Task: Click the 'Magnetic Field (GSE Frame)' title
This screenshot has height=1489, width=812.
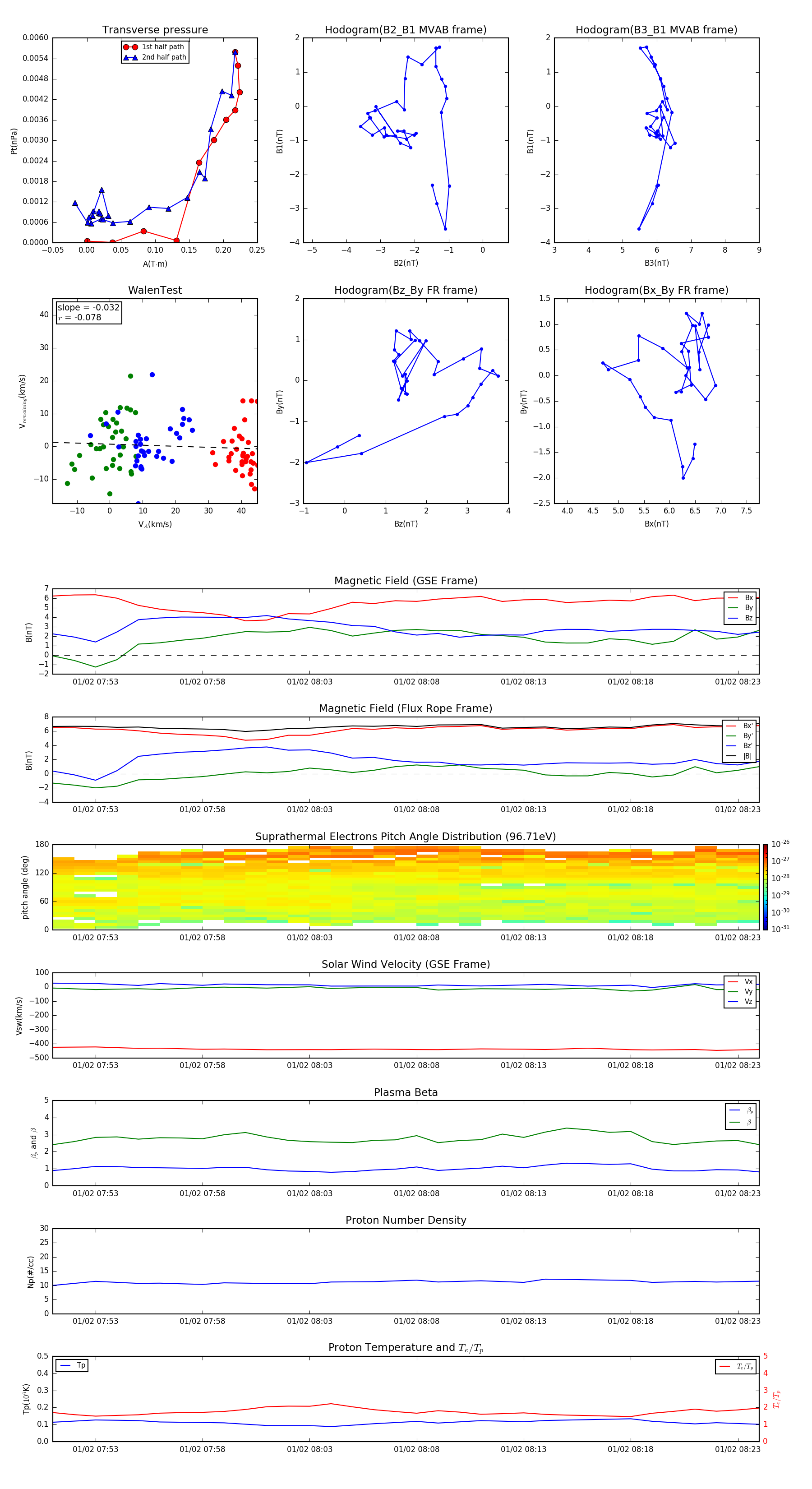Action: 406,581
